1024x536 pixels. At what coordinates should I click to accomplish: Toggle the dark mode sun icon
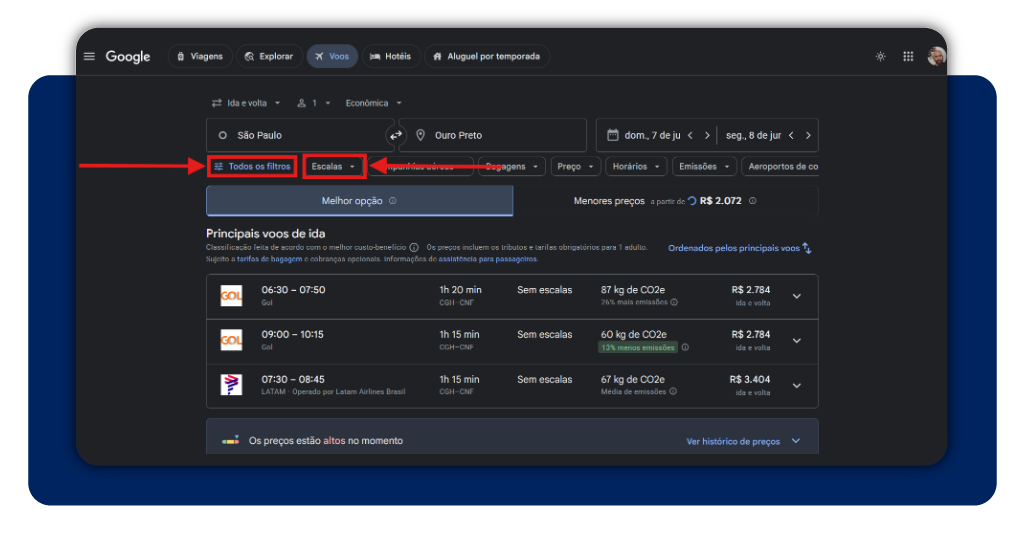(880, 57)
